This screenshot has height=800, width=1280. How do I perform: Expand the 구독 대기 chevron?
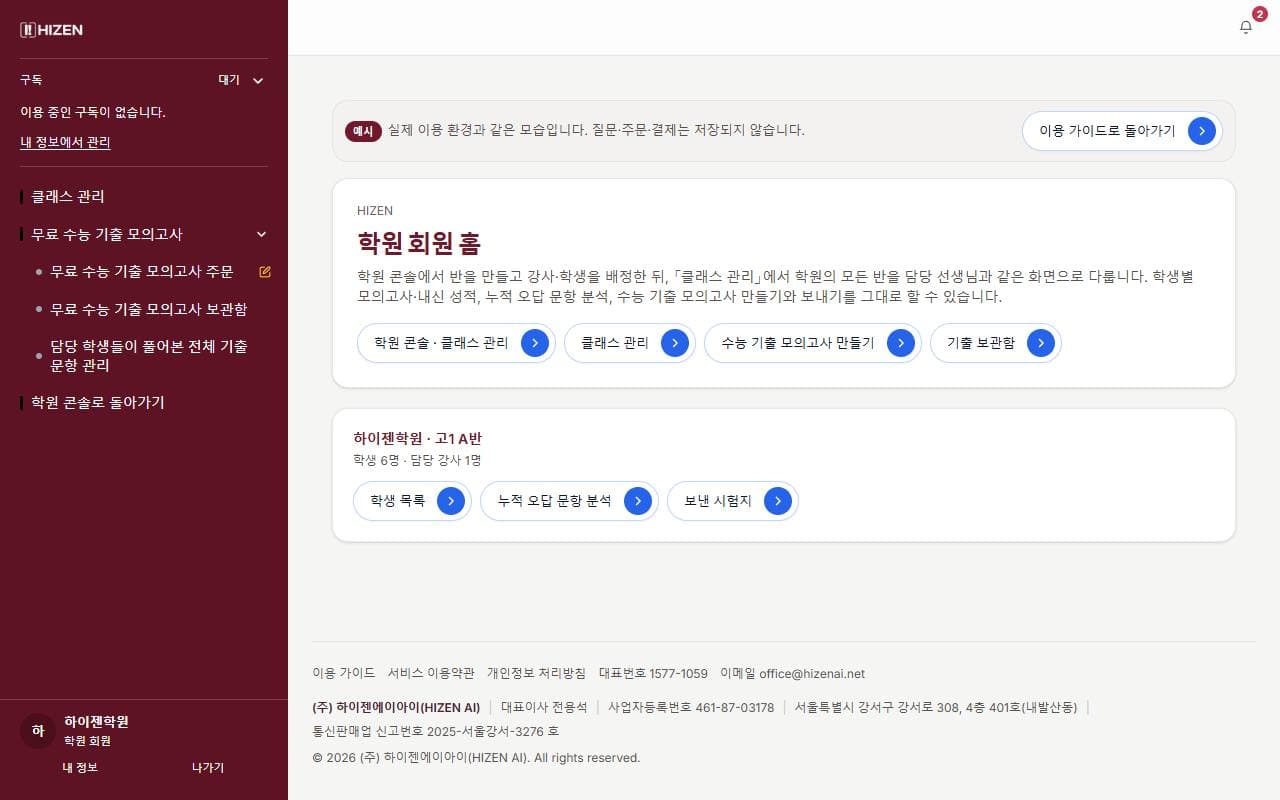258,80
